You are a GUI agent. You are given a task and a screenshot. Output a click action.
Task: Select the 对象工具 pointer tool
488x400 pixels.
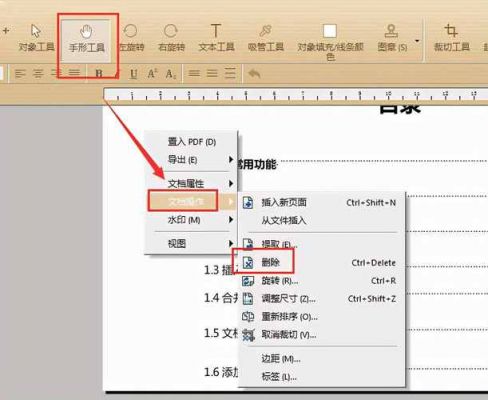[x=36, y=38]
